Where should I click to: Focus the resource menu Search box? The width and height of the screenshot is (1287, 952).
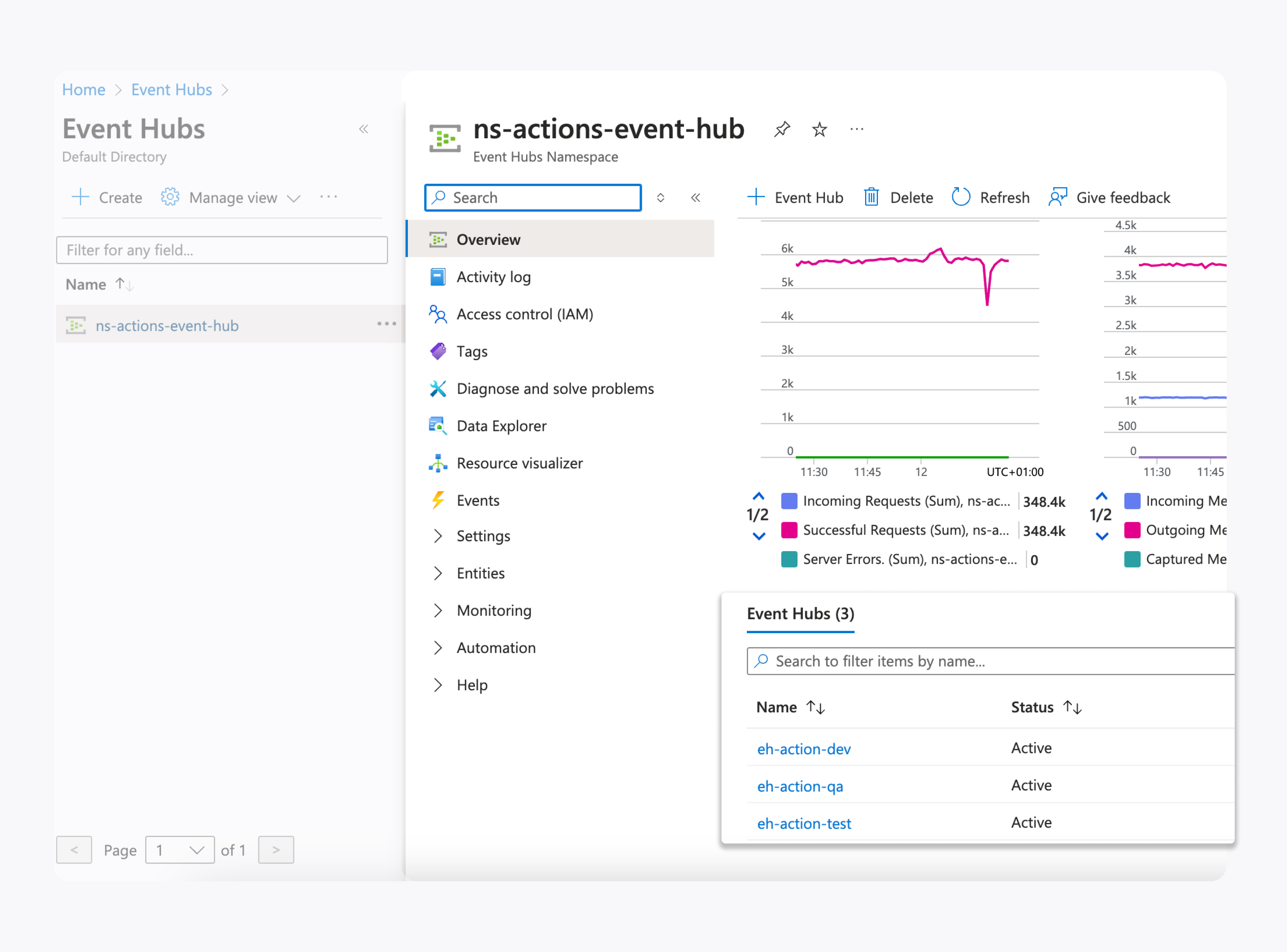[x=533, y=198]
